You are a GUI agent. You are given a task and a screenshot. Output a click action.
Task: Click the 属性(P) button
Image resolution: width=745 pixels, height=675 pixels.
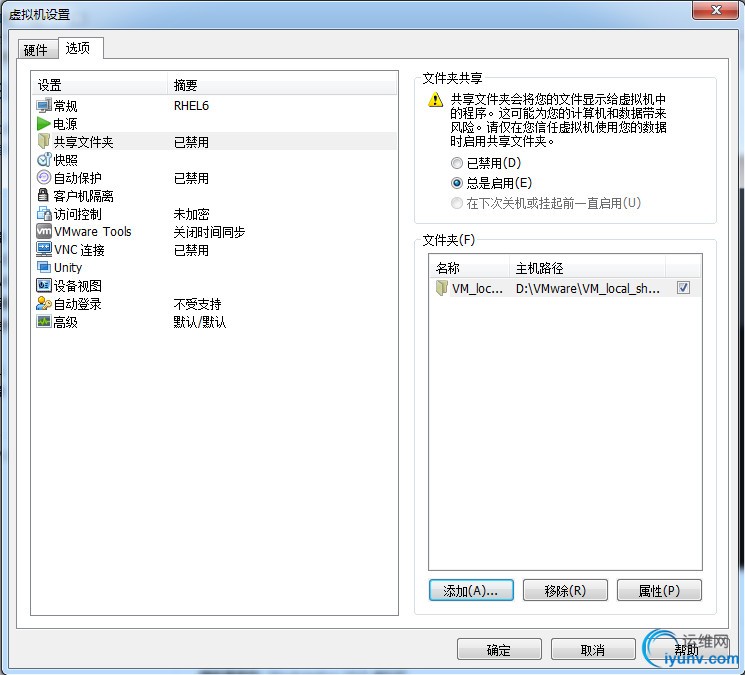click(659, 590)
